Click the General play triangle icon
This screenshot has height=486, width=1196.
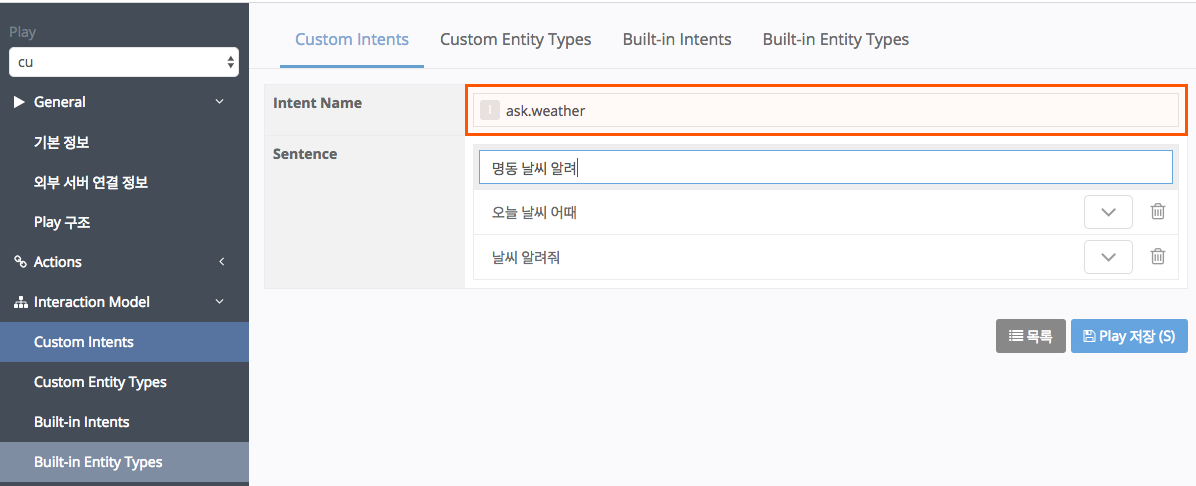coord(20,102)
